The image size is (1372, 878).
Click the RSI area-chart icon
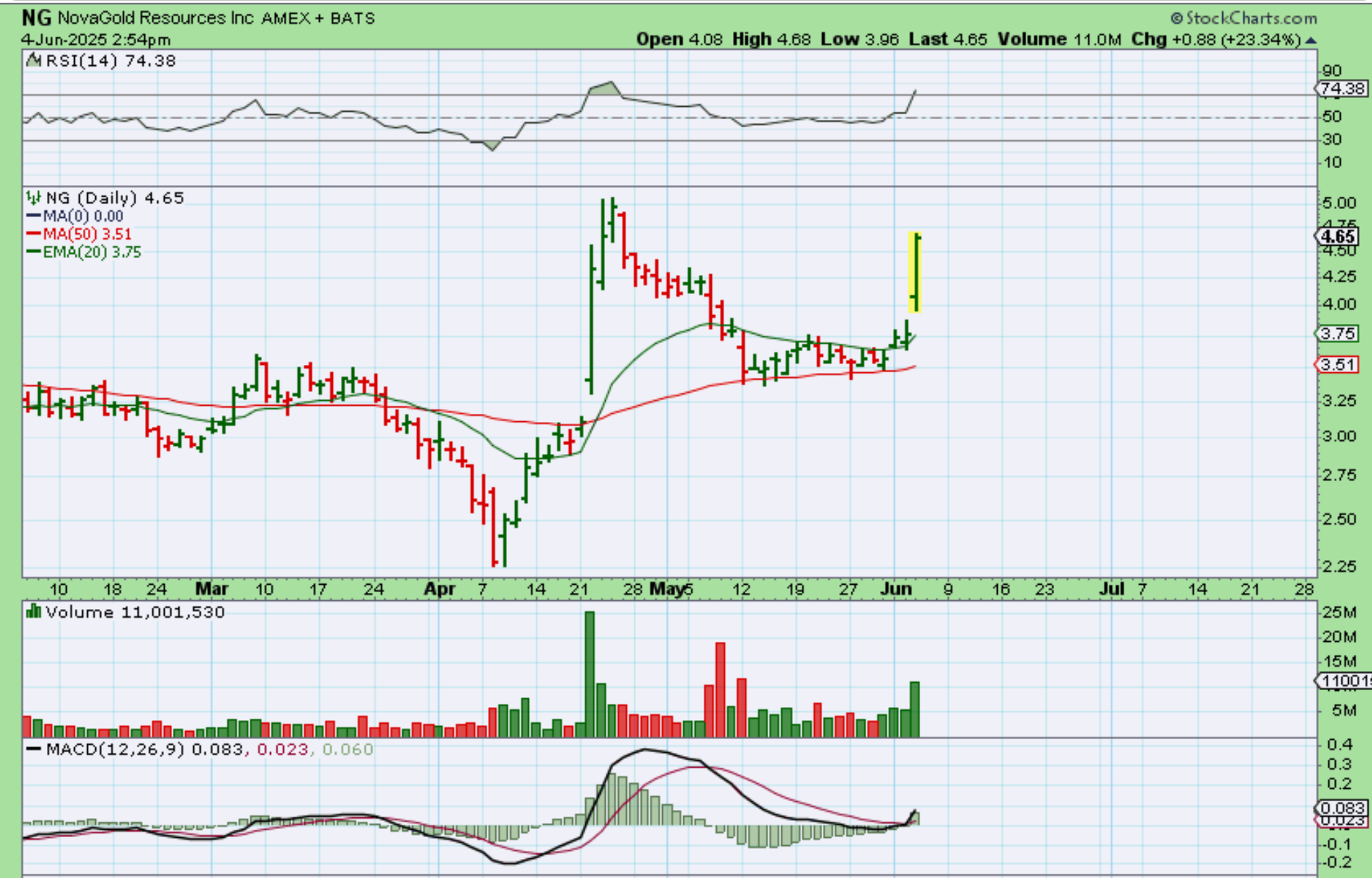pyautogui.click(x=33, y=61)
